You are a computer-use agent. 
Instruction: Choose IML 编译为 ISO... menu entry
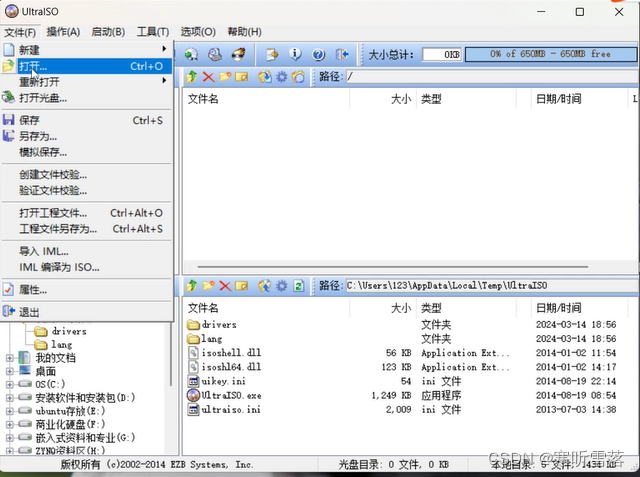[x=87, y=267]
